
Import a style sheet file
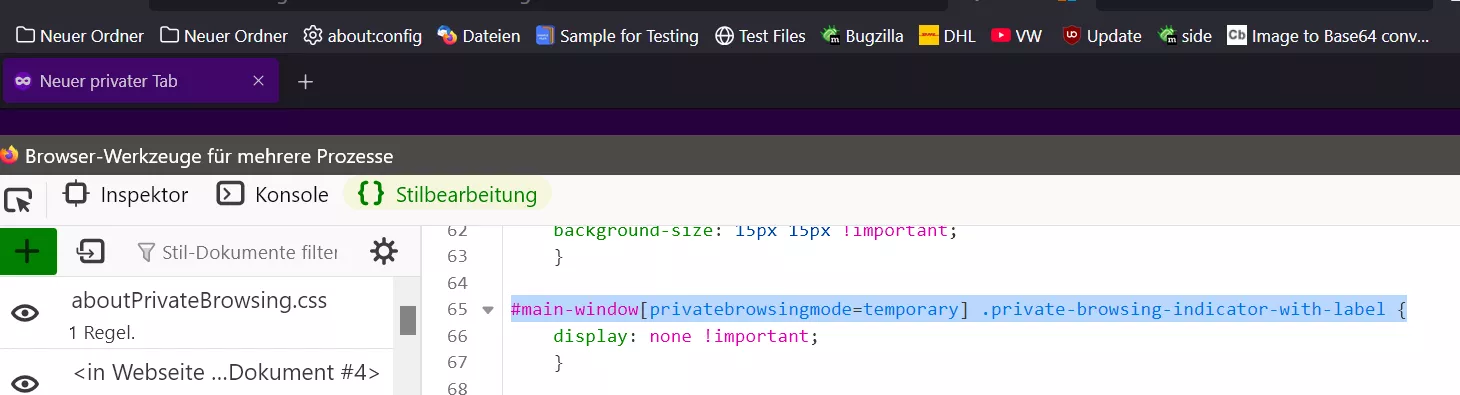91,252
